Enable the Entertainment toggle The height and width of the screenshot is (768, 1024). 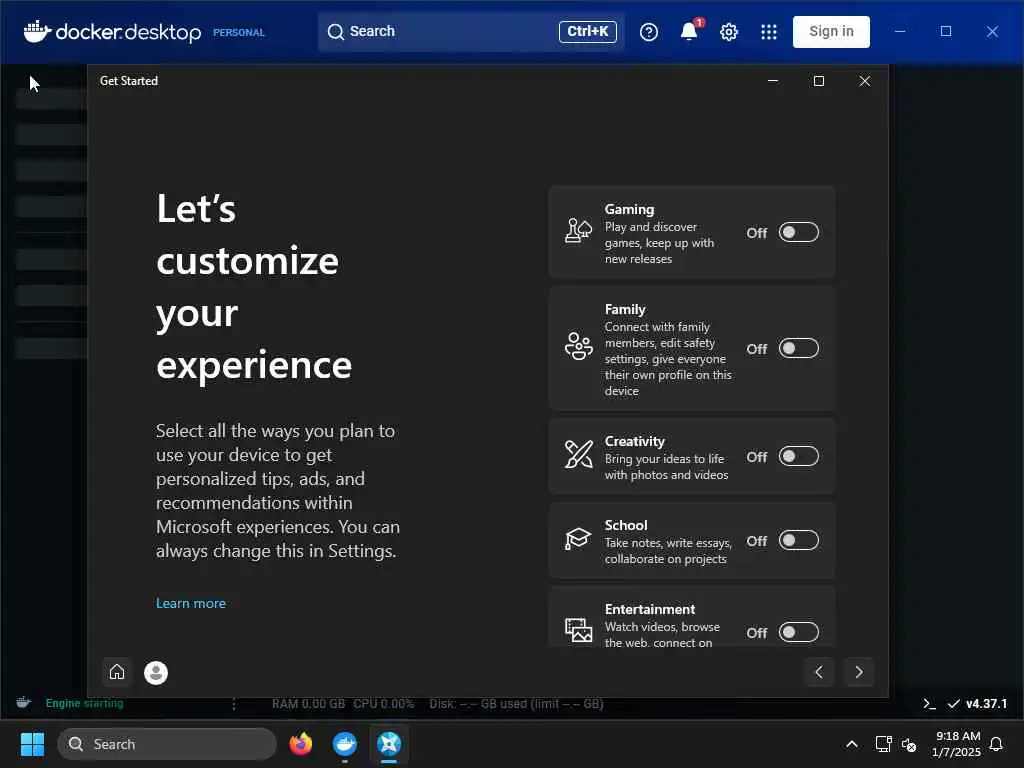pos(798,632)
